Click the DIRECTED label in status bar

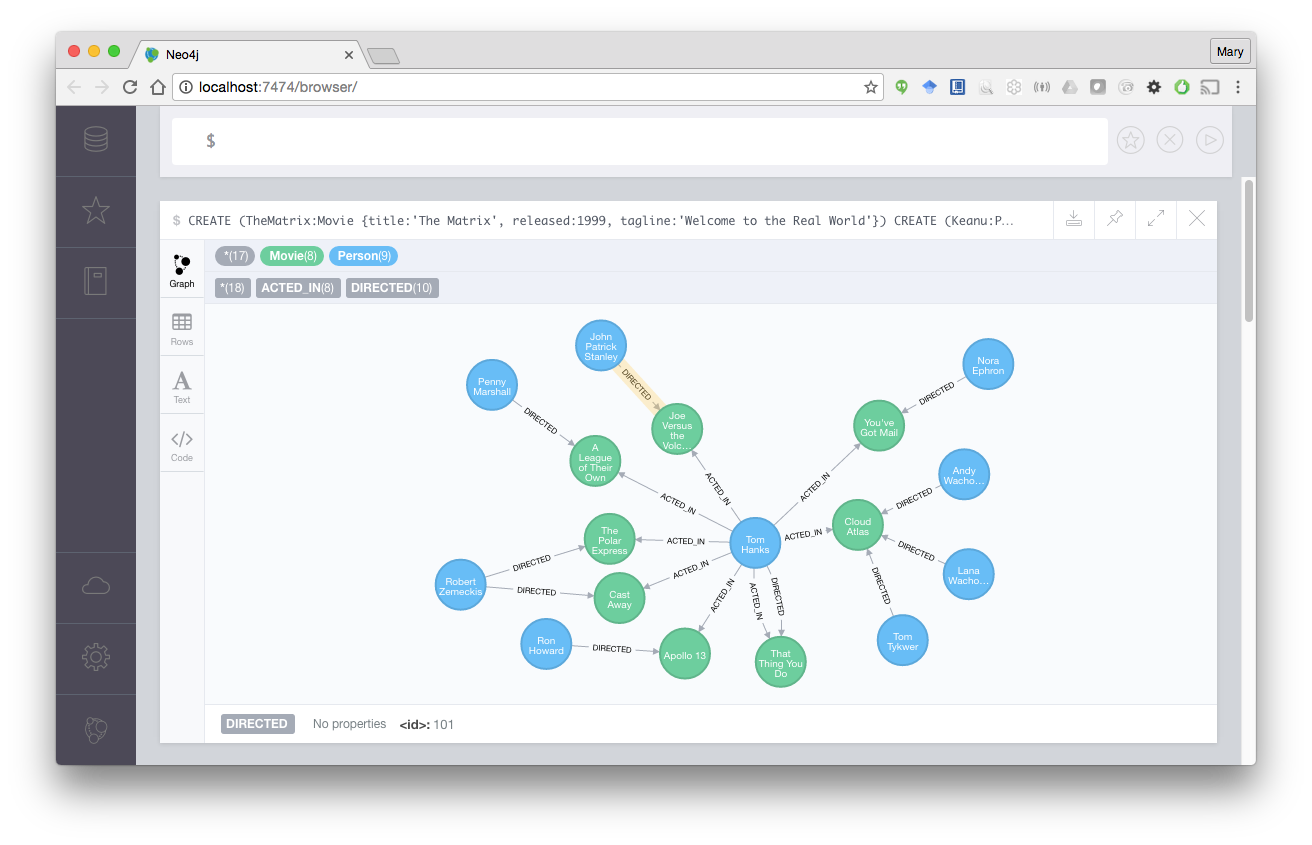(257, 724)
